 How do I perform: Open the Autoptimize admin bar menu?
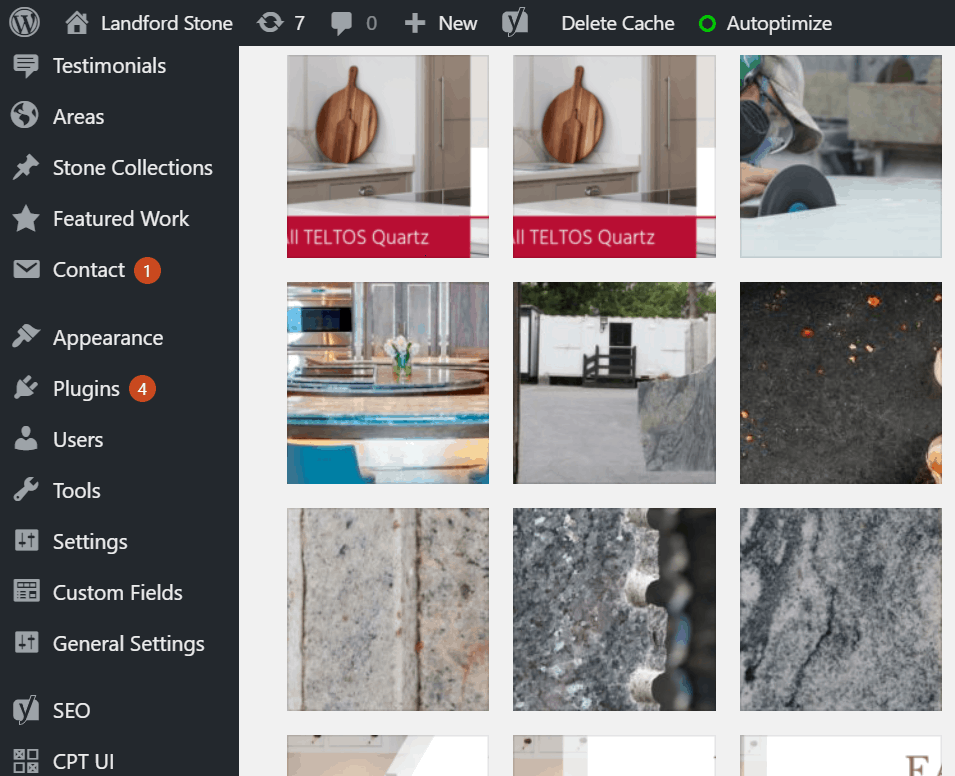tap(778, 23)
